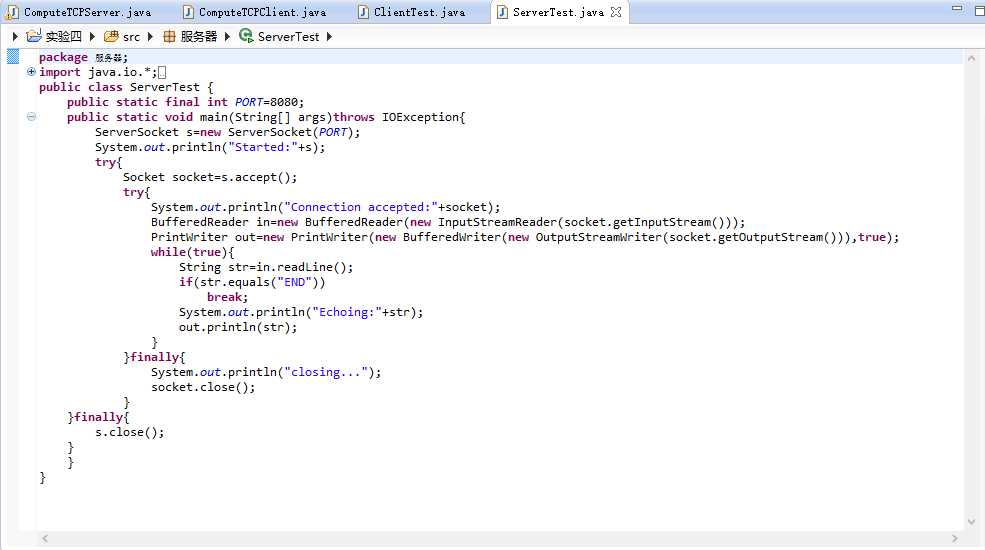Select ServerTest in the breadcrumb
Viewport: 985px width, 550px height.
coord(288,37)
